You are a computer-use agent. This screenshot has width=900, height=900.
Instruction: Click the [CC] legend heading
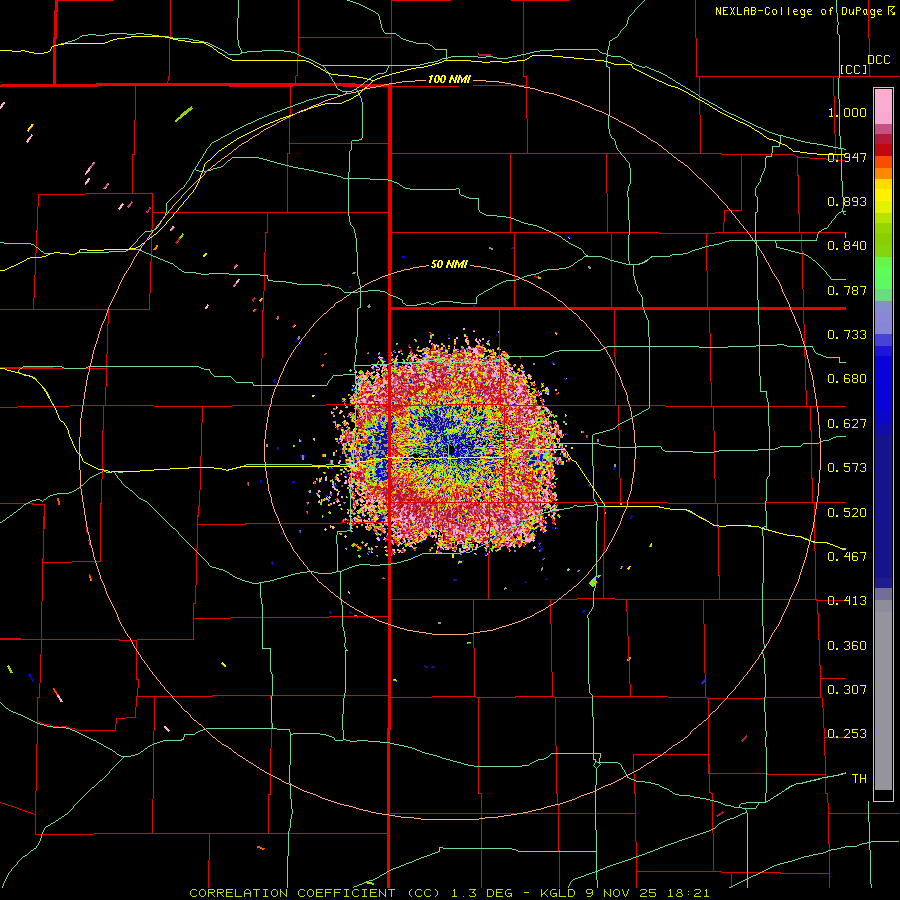[854, 69]
